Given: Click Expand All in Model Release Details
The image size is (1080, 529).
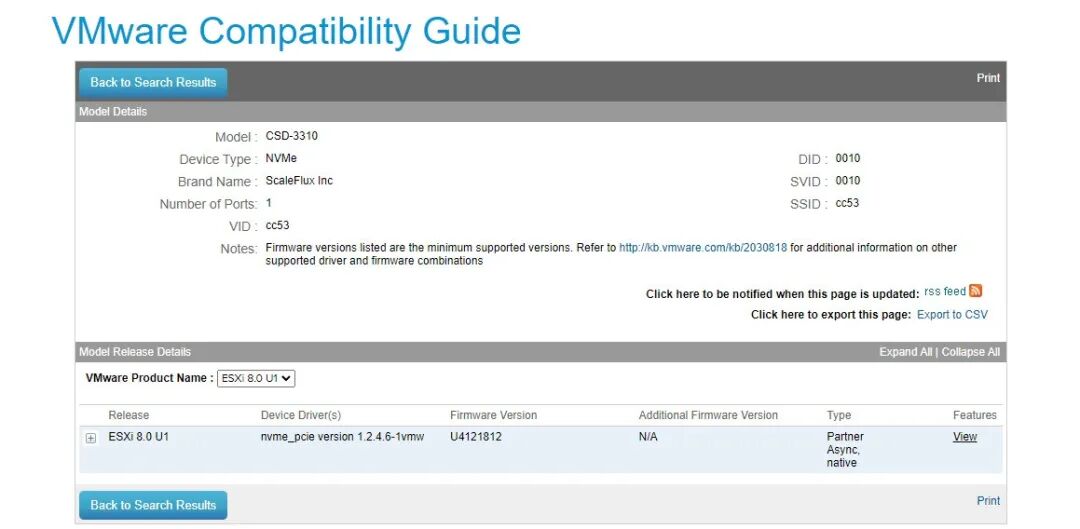Looking at the screenshot, I should [x=905, y=351].
